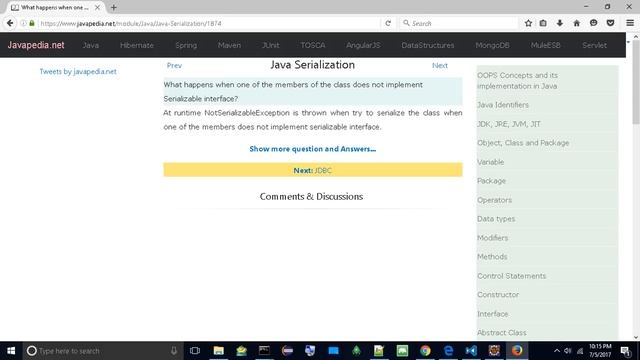640x360 pixels.
Task: Click the yellow 'Next: JDBC' bar
Action: 313,170
